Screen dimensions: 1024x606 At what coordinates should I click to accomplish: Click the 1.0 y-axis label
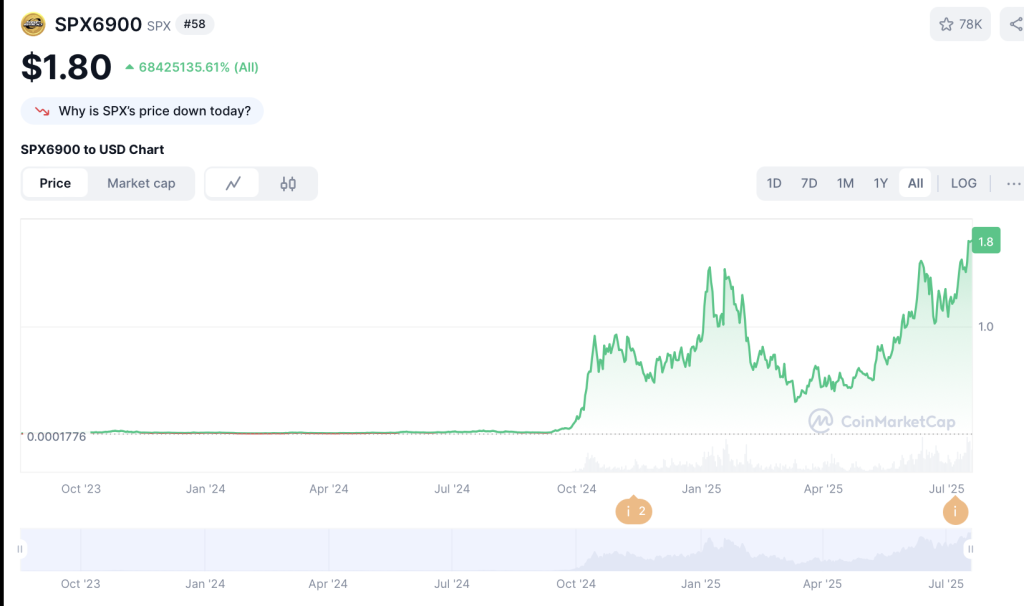coord(985,327)
